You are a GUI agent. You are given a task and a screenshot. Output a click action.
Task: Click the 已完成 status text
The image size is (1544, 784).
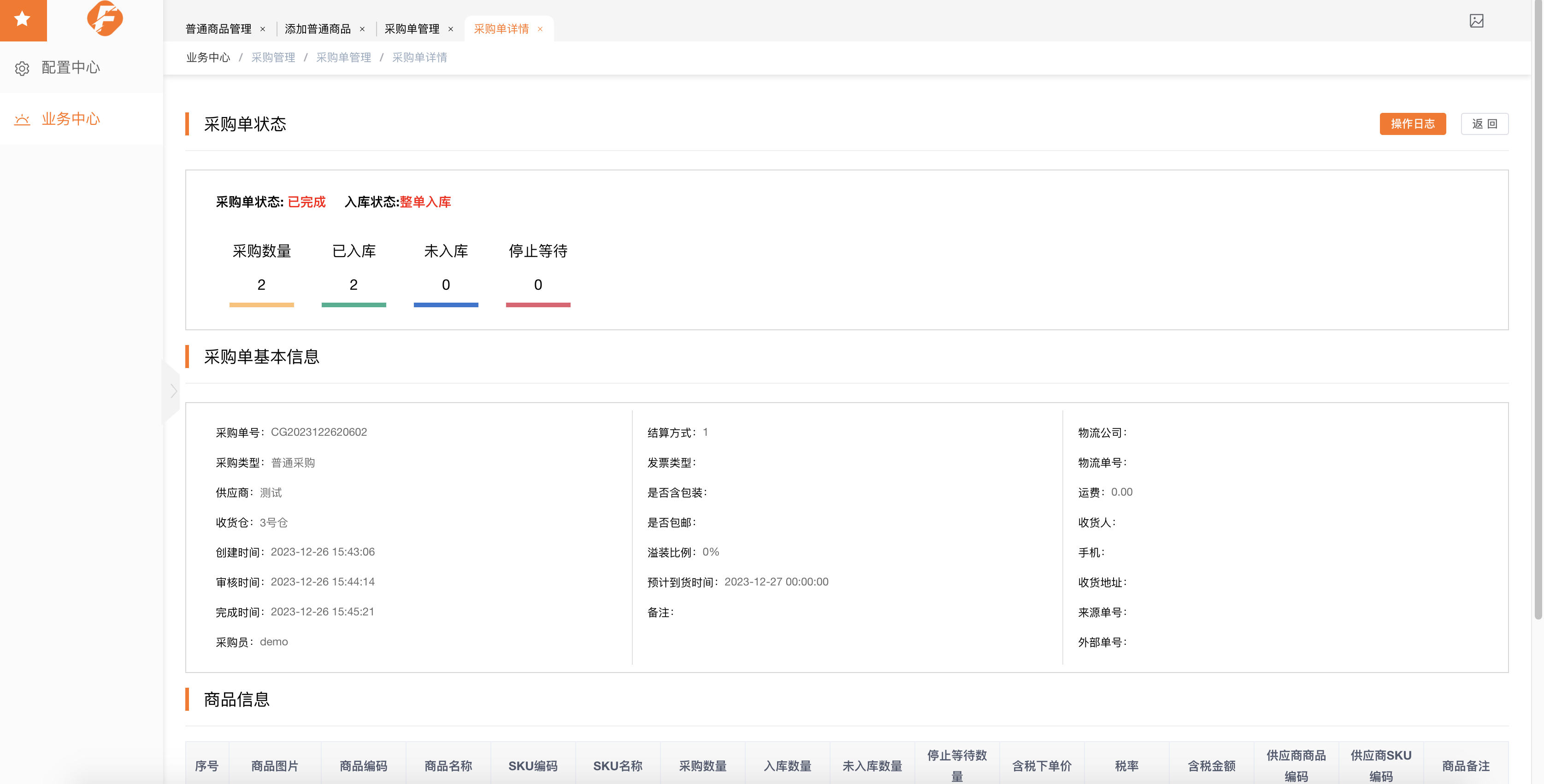click(306, 202)
